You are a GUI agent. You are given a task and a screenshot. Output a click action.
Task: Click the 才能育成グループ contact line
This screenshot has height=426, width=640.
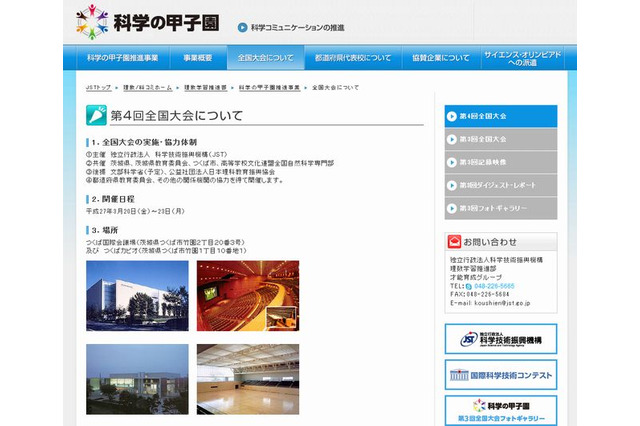coord(476,277)
